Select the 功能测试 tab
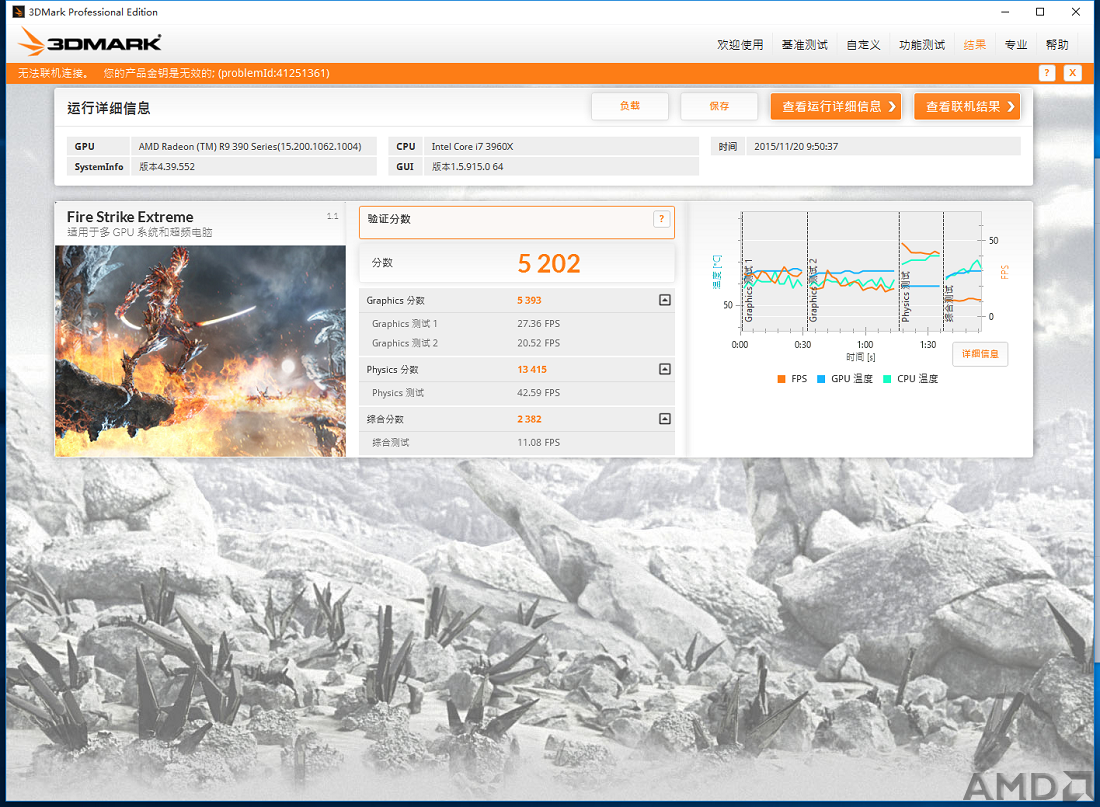The height and width of the screenshot is (807, 1100). pyautogui.click(x=922, y=45)
